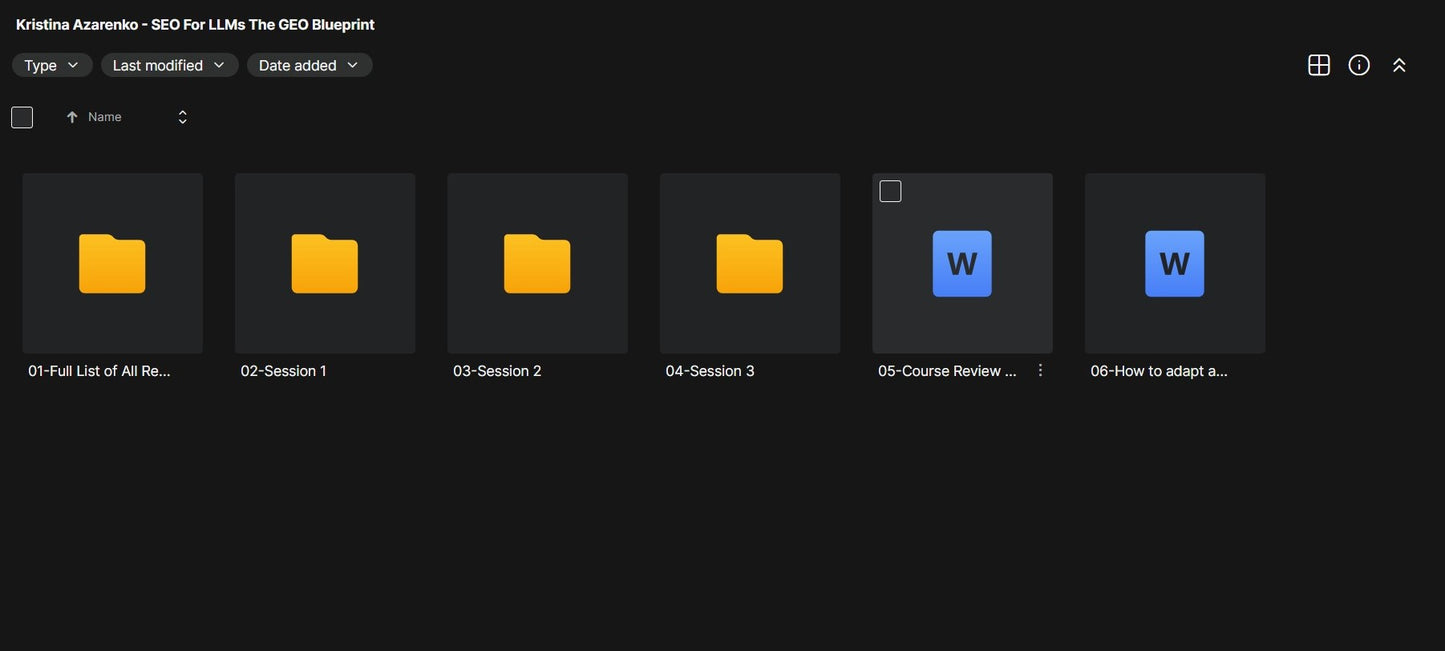Open the sort options chevron beside Name

pos(182,117)
